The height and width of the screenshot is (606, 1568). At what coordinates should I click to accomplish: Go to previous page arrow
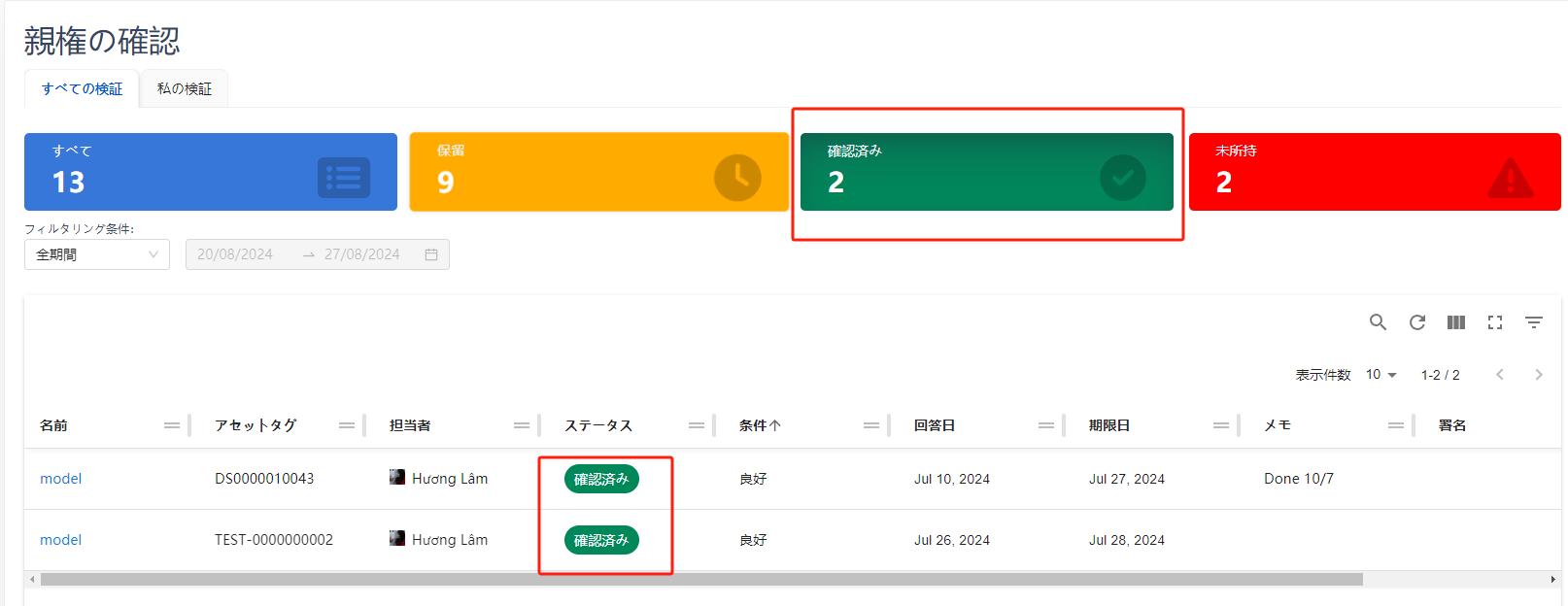1500,375
